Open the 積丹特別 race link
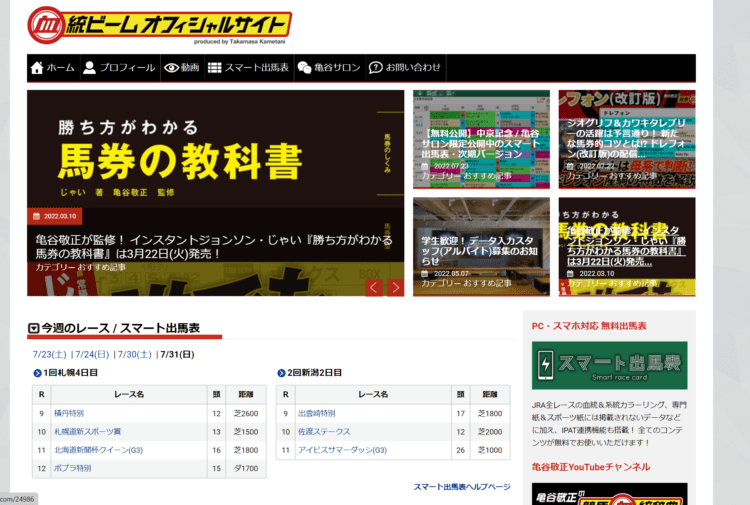The height and width of the screenshot is (505, 750). [x=69, y=413]
